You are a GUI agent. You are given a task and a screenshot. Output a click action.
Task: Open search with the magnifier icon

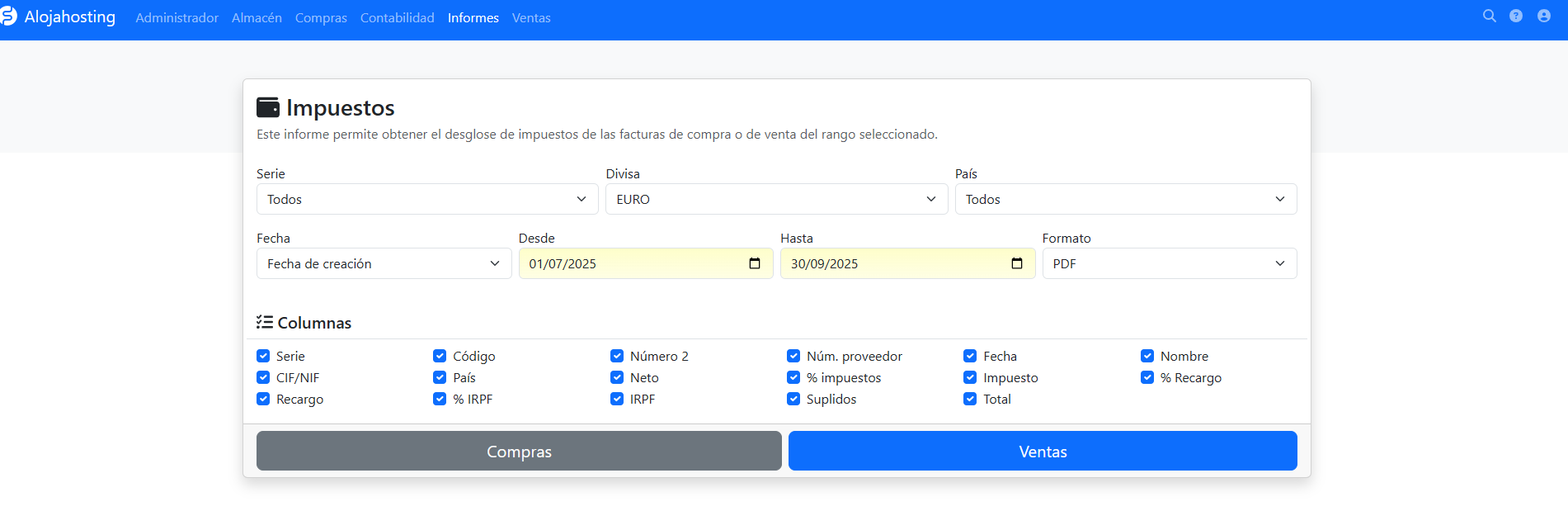coord(1489,16)
